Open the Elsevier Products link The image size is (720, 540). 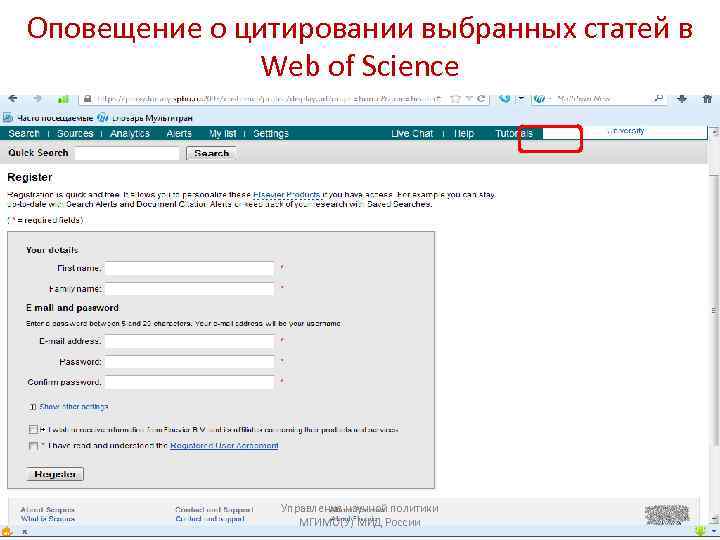[x=286, y=195]
